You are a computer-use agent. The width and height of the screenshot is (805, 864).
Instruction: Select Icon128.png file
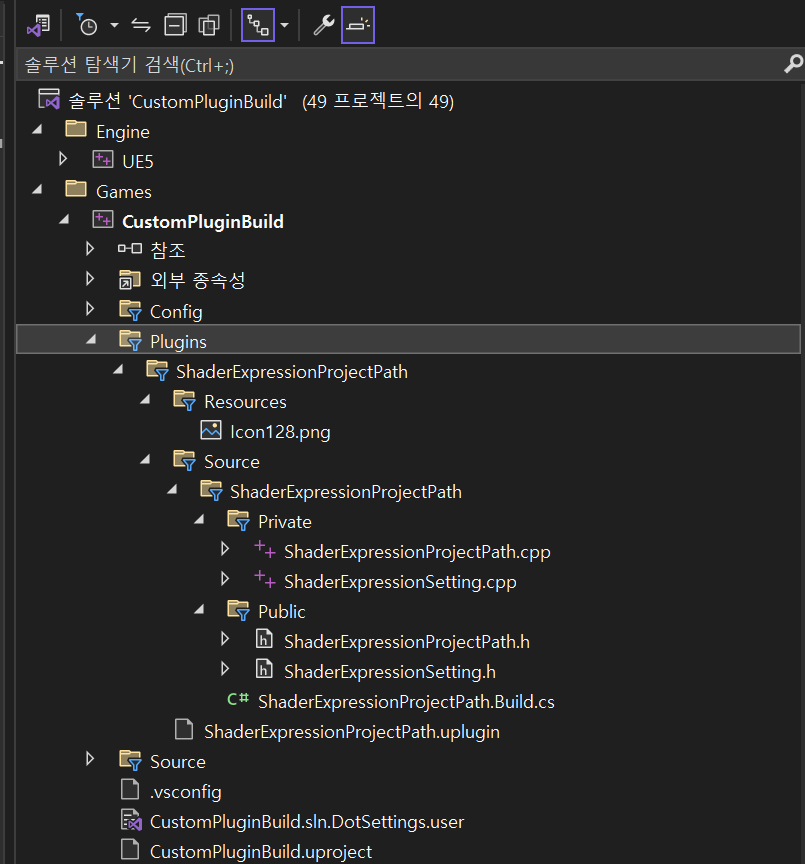[280, 431]
